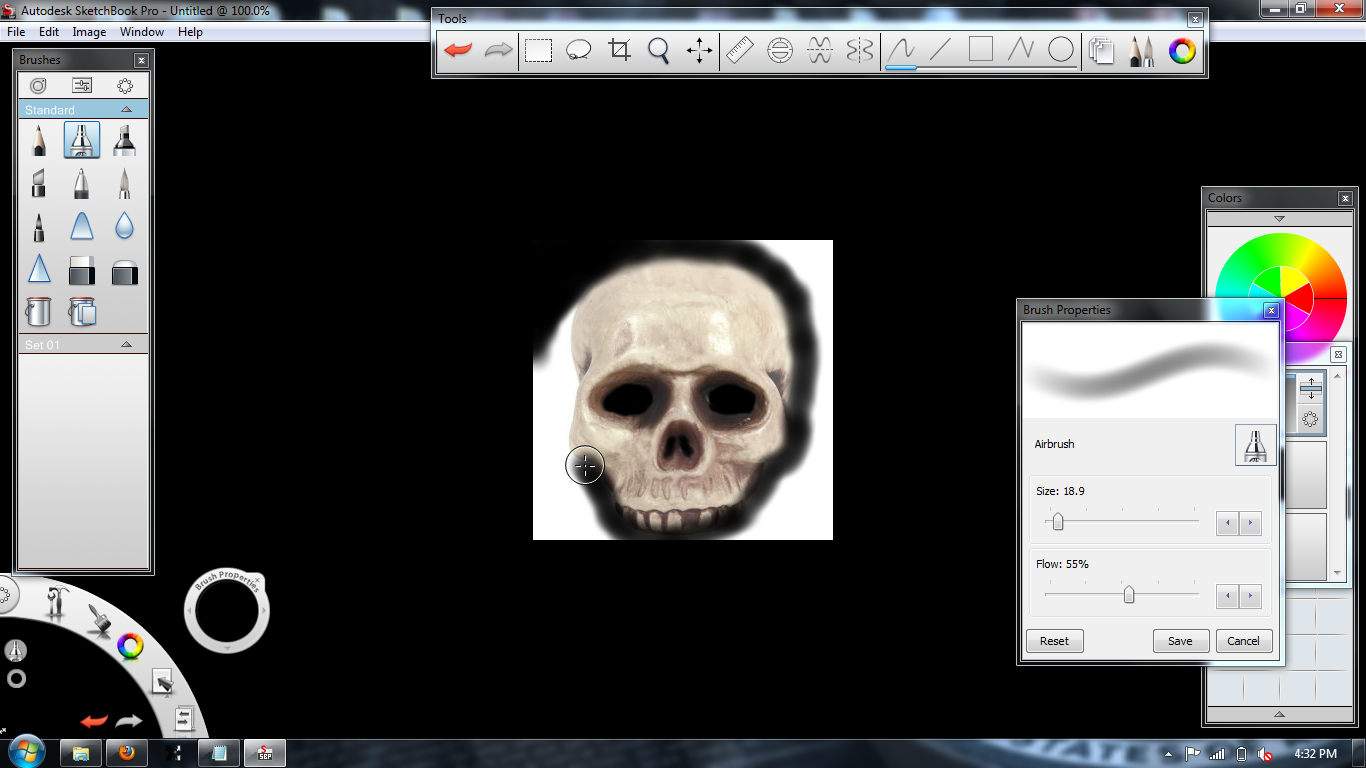Select the Move/Transform layer tool
Image resolution: width=1366 pixels, height=768 pixels.
tap(699, 50)
